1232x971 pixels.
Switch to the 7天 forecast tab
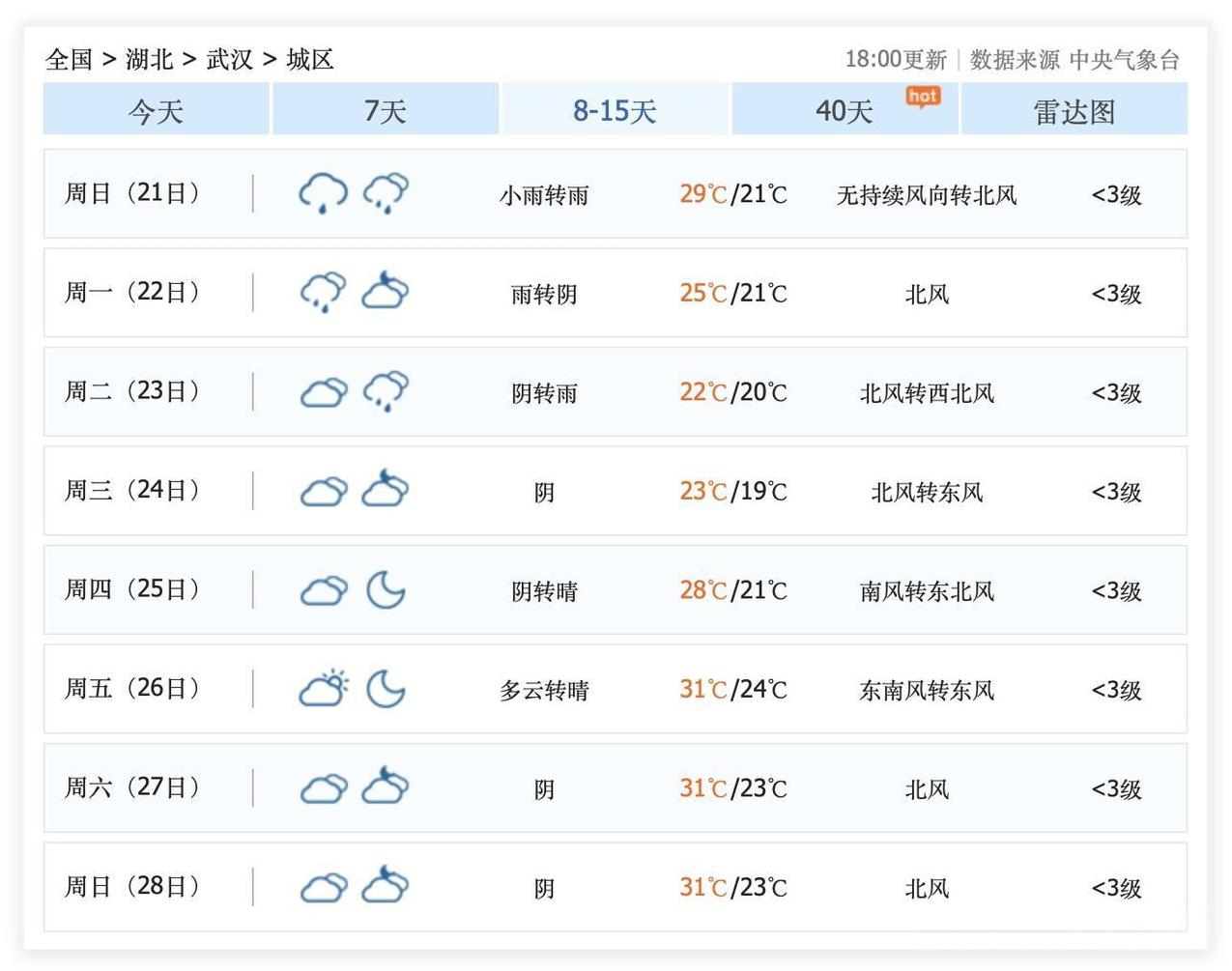[385, 110]
